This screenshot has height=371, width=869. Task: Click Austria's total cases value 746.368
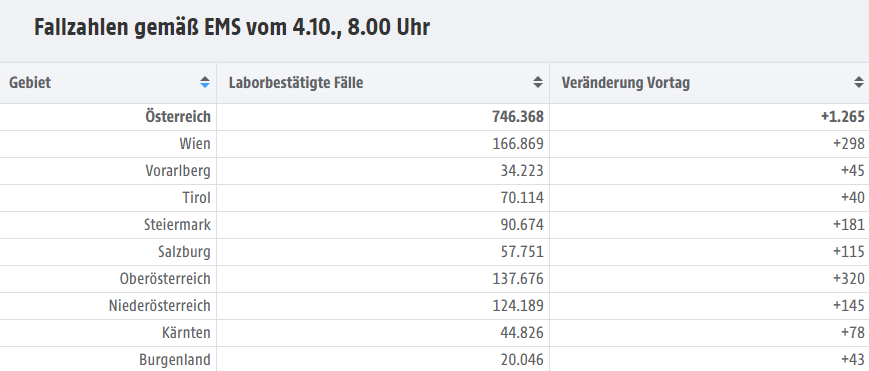(x=518, y=117)
